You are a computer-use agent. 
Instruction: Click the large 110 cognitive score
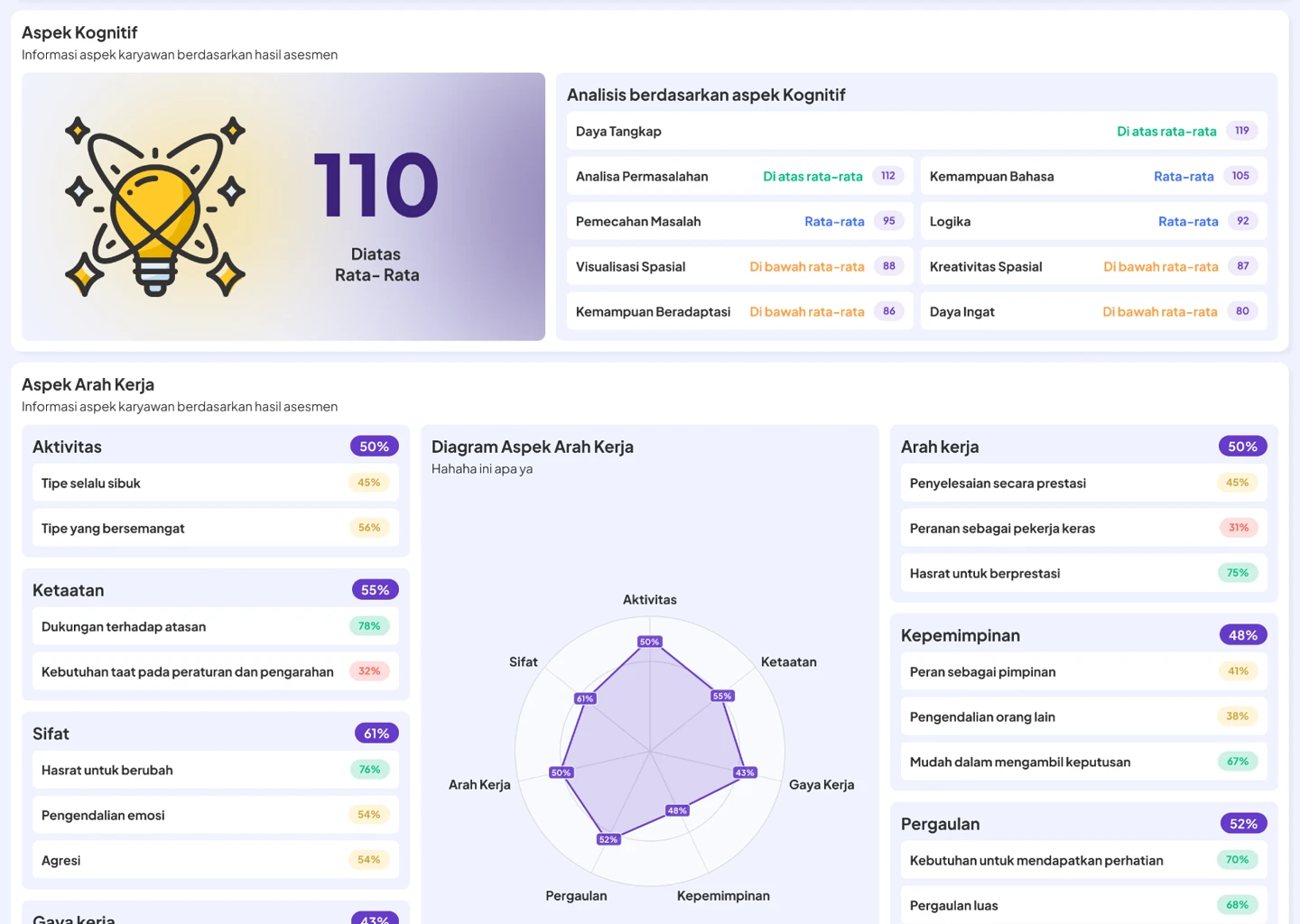coord(376,186)
